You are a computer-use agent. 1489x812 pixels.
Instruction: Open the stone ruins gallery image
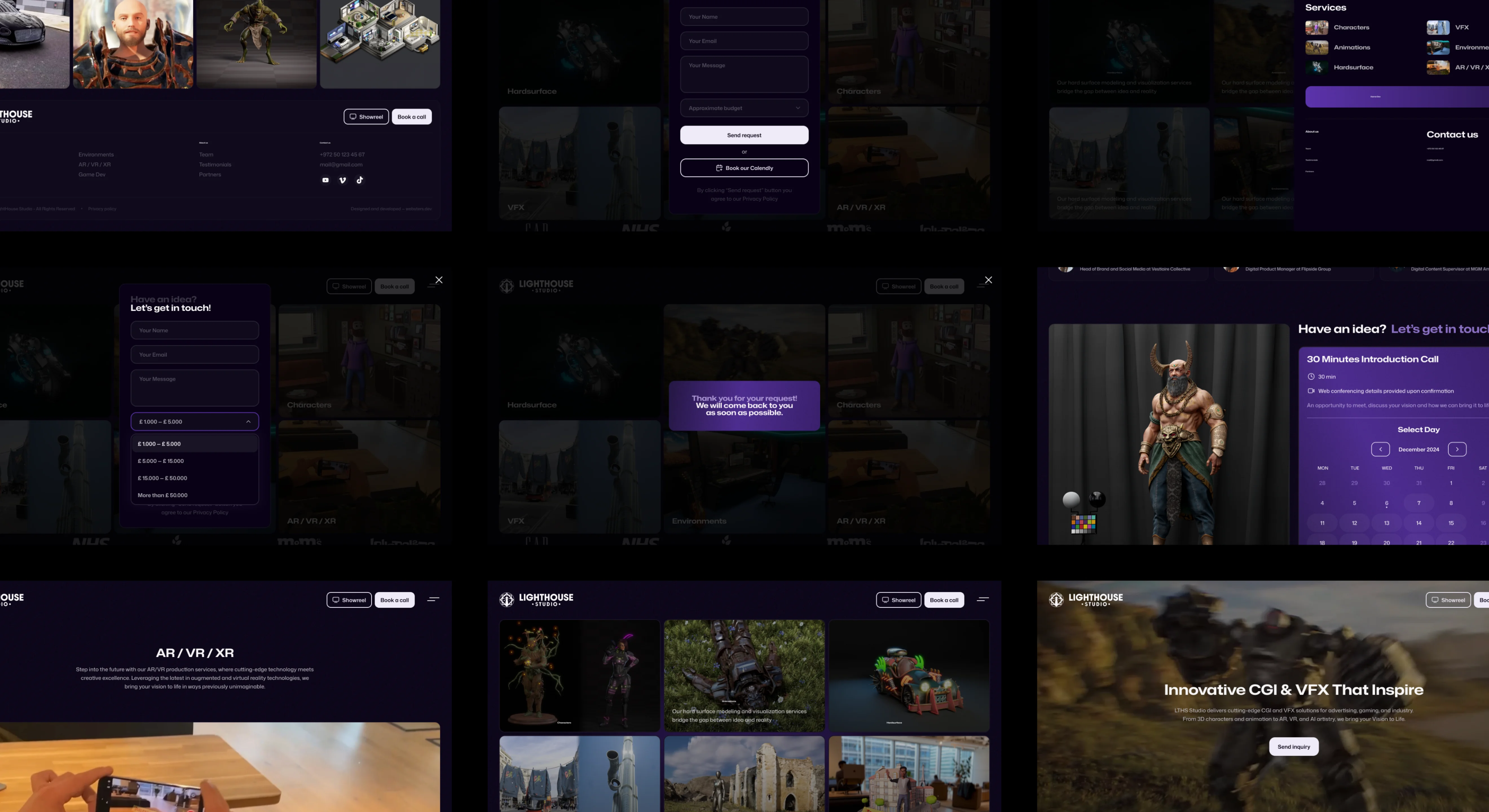744,774
